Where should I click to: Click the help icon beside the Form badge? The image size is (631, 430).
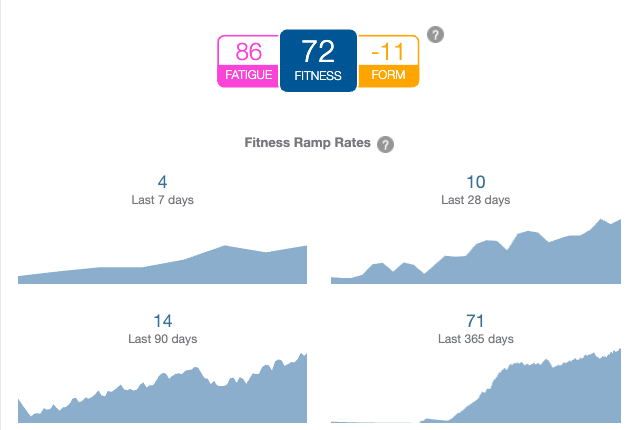click(435, 35)
